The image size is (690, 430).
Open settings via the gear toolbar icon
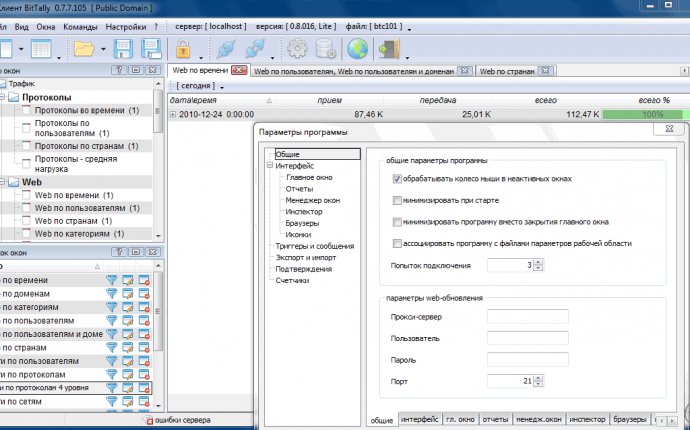coord(297,49)
